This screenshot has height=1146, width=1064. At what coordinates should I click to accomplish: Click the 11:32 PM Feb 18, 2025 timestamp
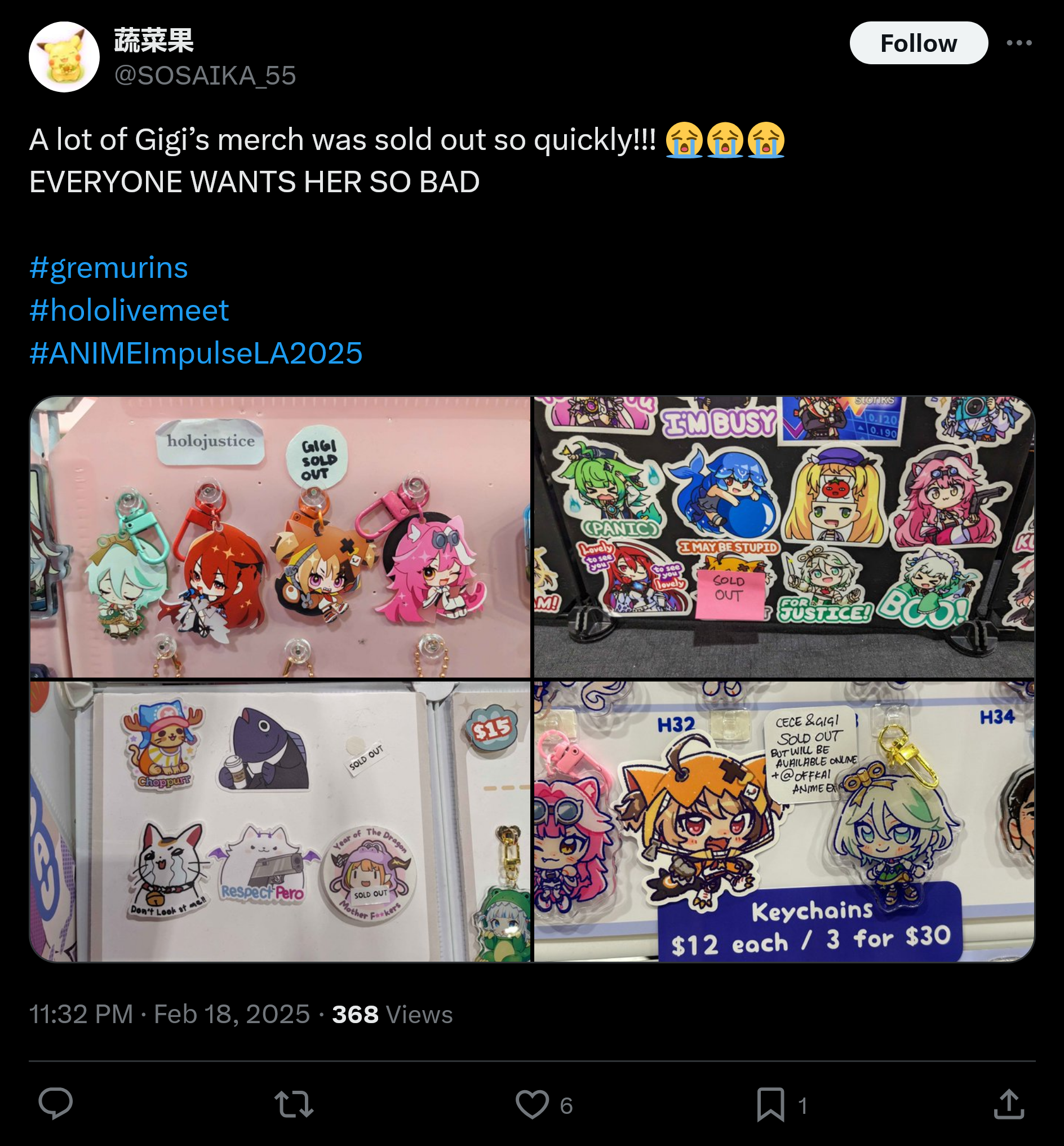pos(169,1015)
